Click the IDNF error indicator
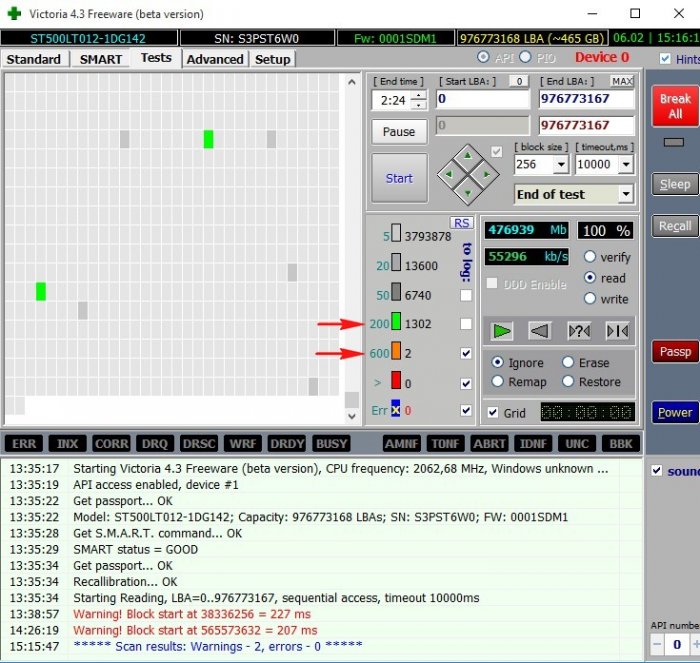The image size is (700, 663). tap(533, 444)
